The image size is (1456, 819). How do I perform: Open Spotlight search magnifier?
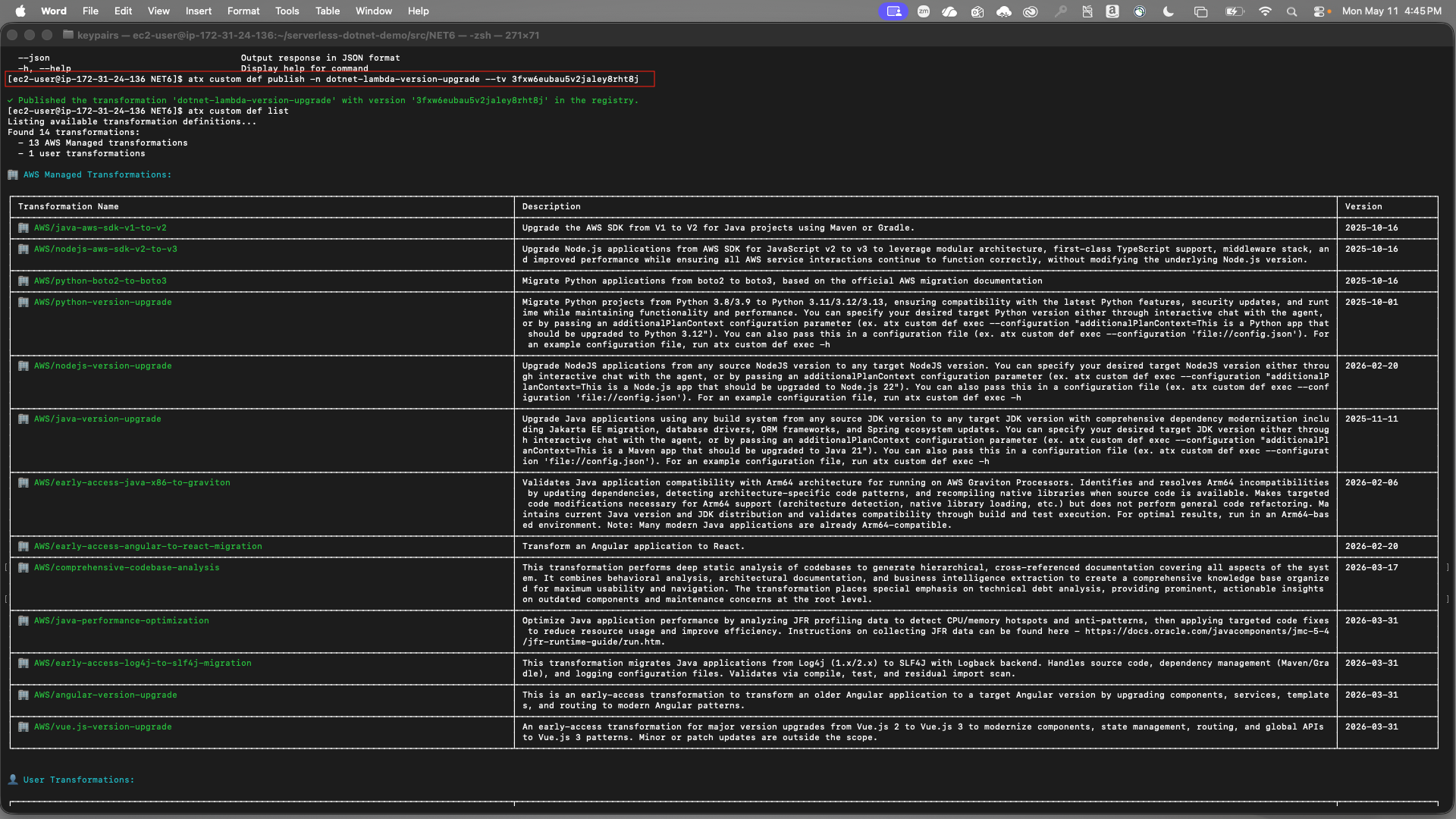tap(1292, 11)
